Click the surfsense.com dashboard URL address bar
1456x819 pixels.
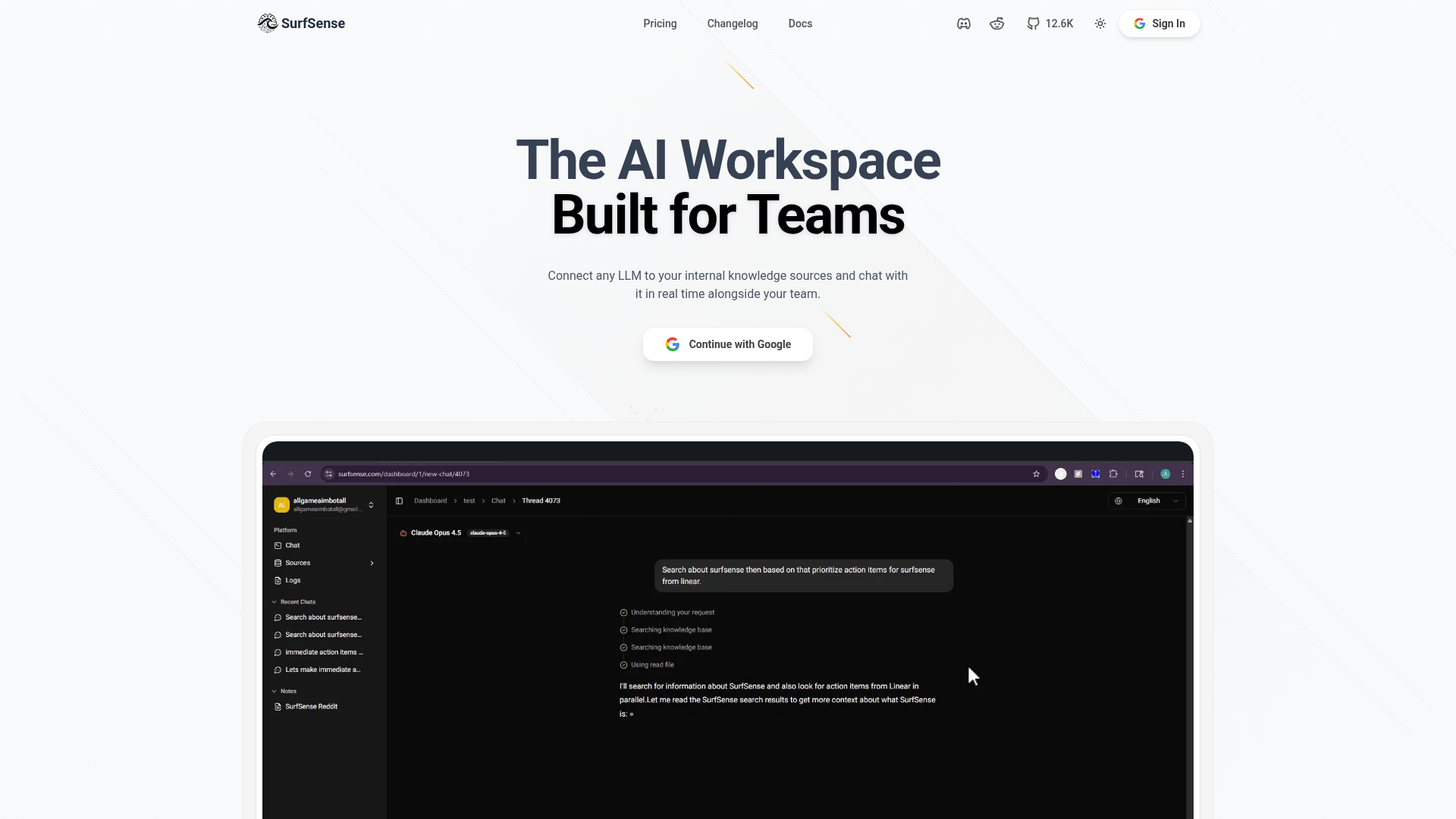682,474
